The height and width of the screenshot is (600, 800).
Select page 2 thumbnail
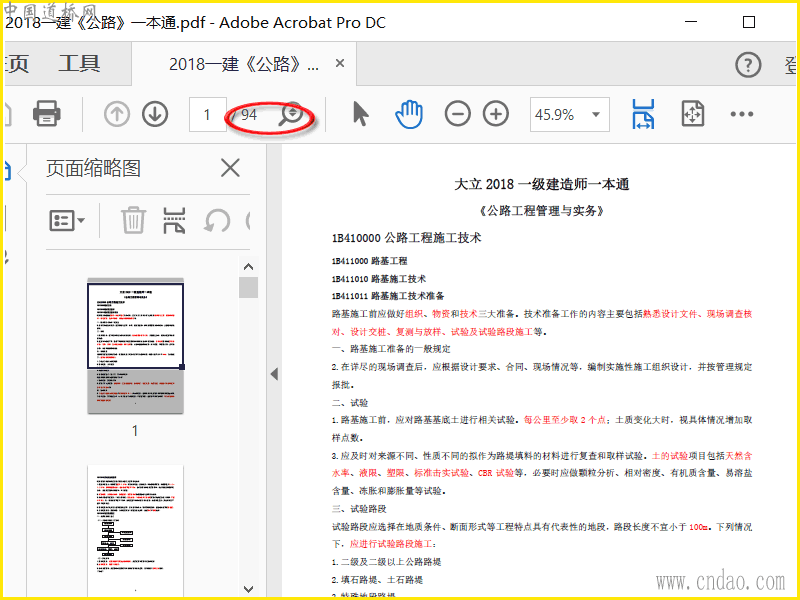135,531
